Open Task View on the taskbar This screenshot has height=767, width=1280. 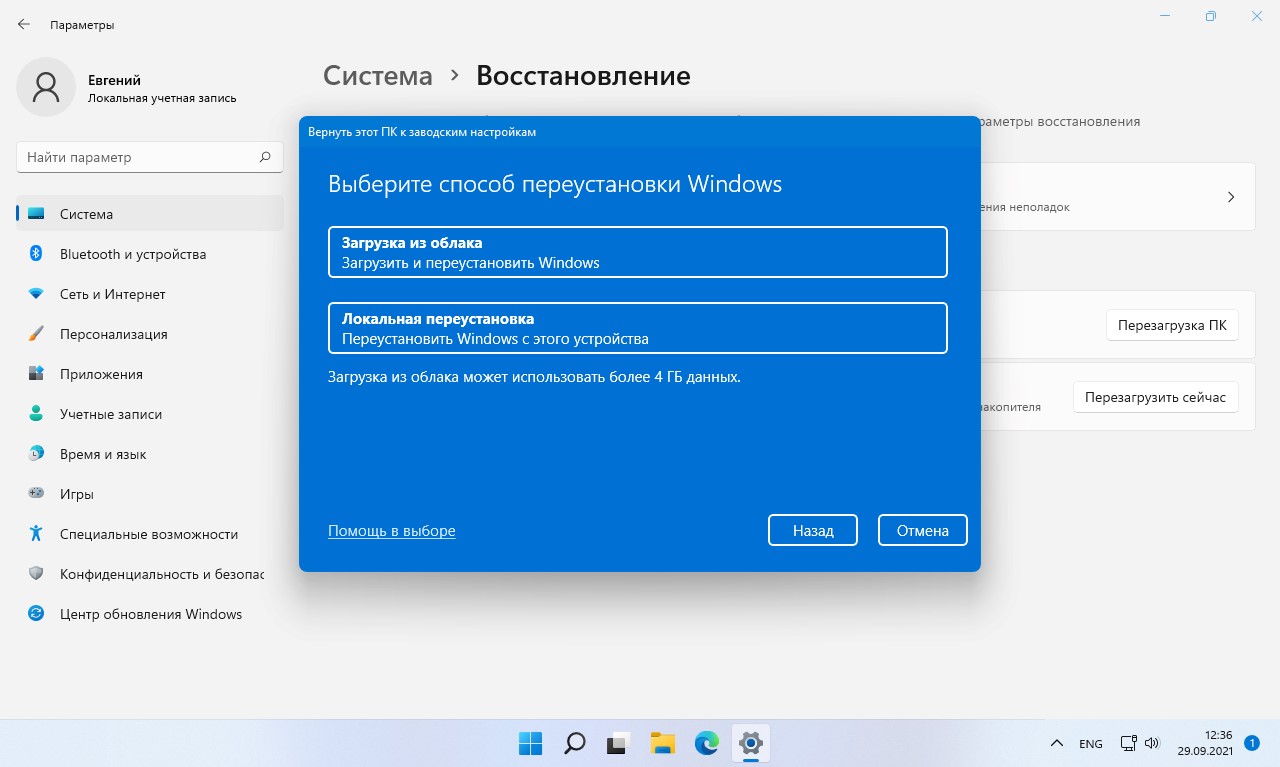click(x=618, y=743)
